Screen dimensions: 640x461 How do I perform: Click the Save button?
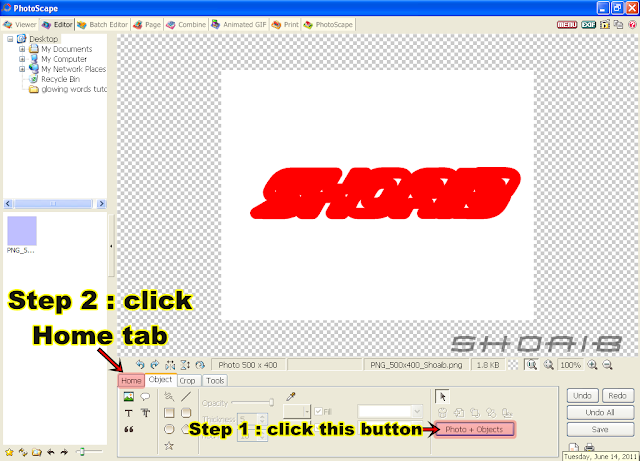click(x=600, y=429)
